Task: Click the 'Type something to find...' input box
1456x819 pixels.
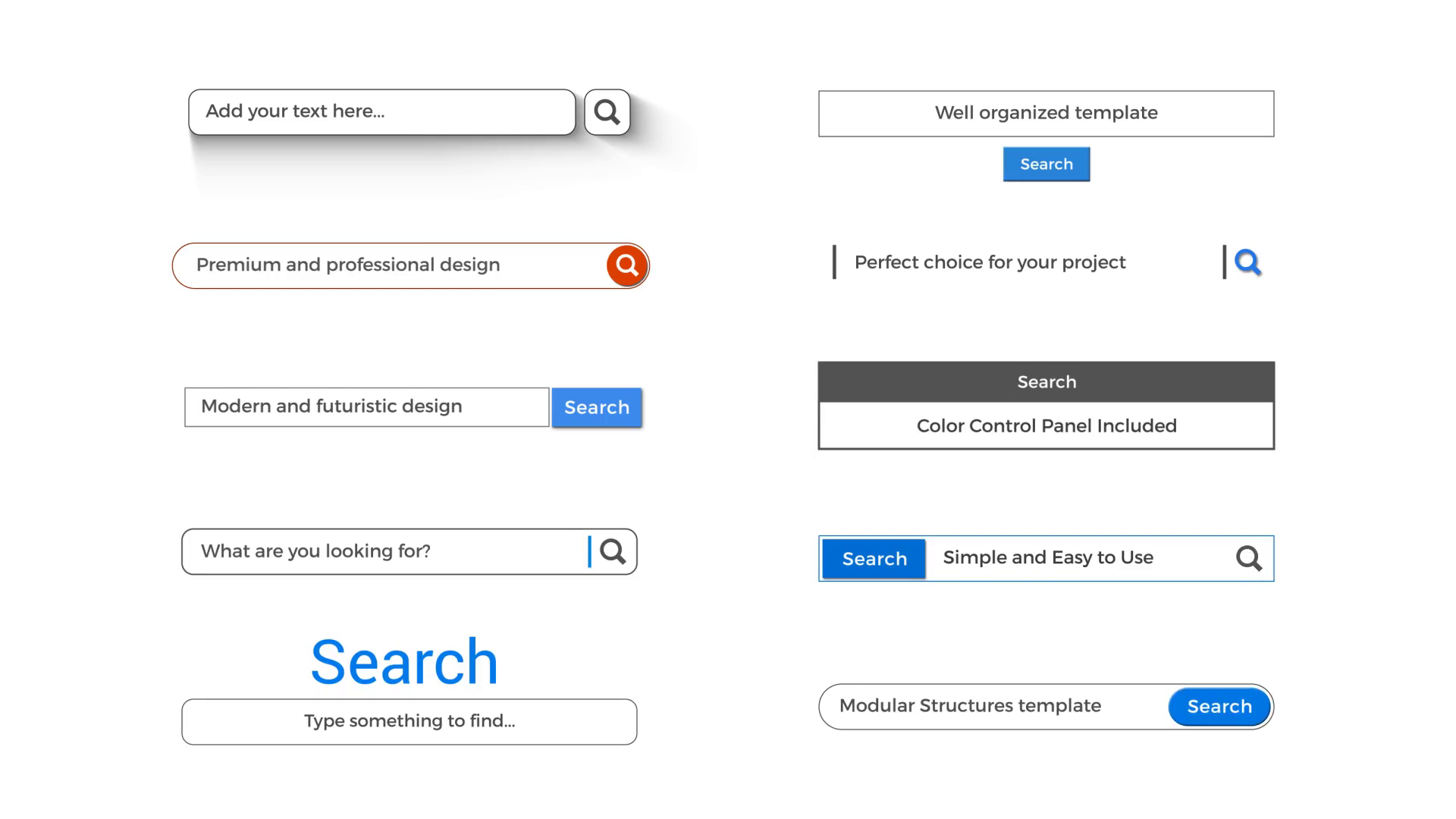Action: pyautogui.click(x=409, y=721)
